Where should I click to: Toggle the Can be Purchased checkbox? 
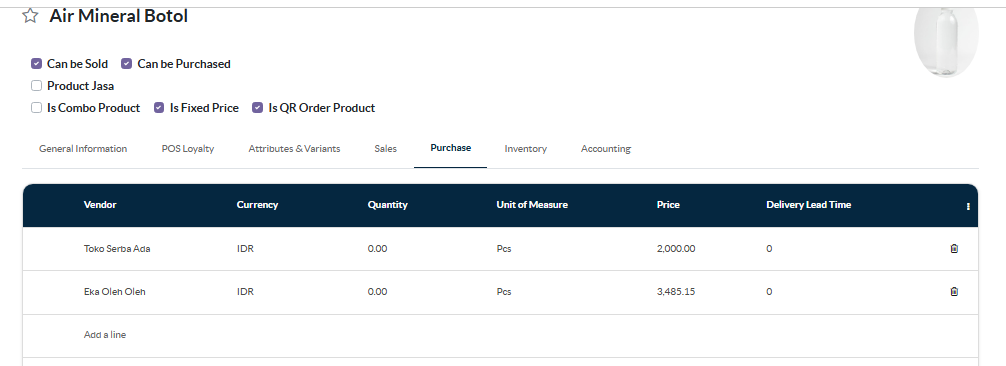[126, 64]
